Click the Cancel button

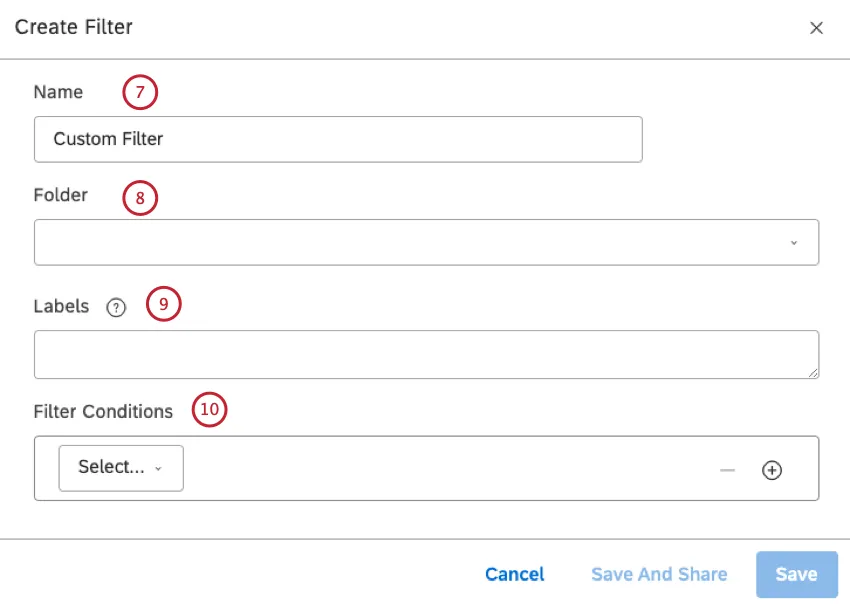tap(514, 574)
